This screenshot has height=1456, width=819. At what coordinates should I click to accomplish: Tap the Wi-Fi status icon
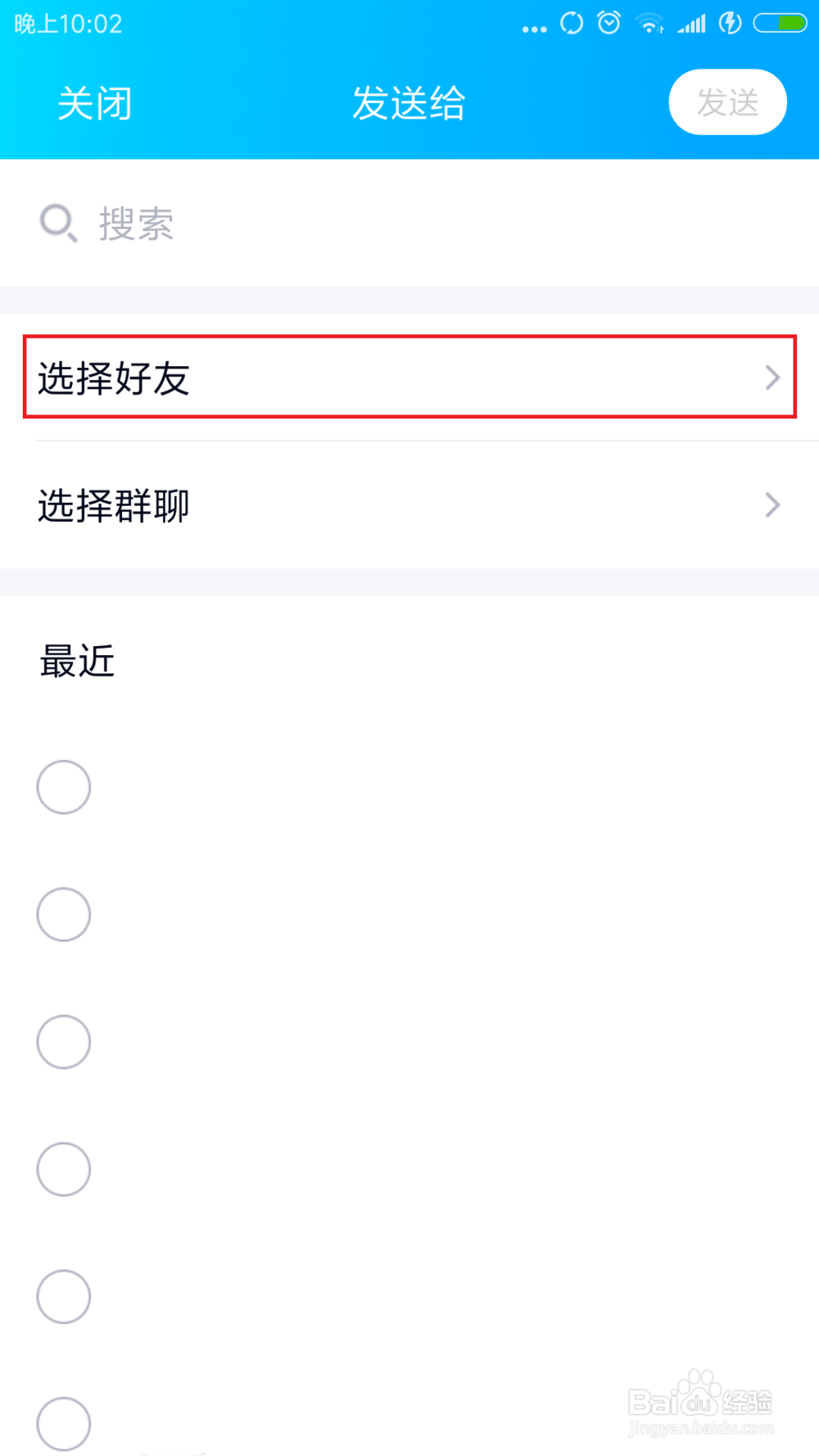tap(650, 24)
